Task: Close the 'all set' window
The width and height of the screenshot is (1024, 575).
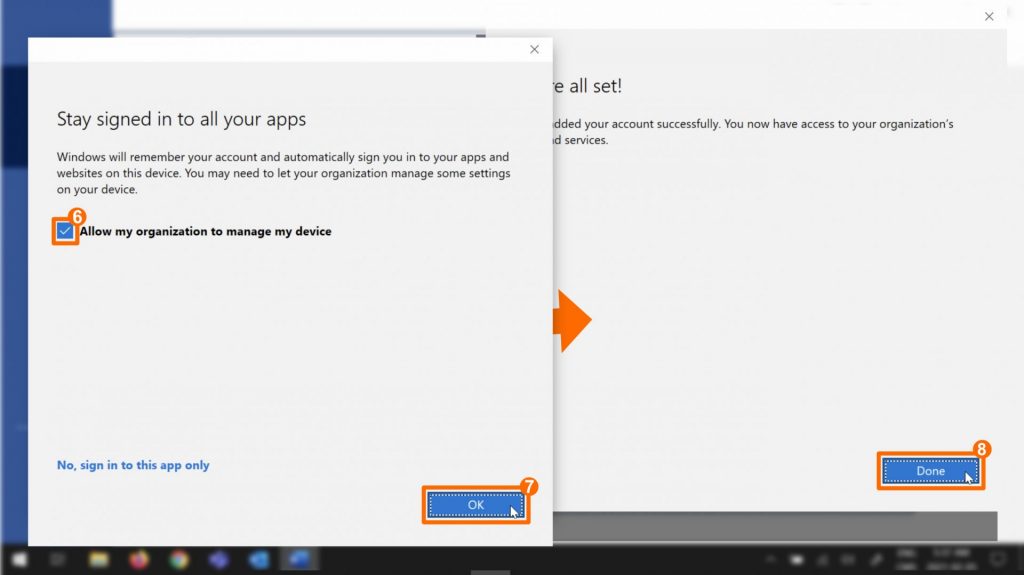Action: point(989,16)
